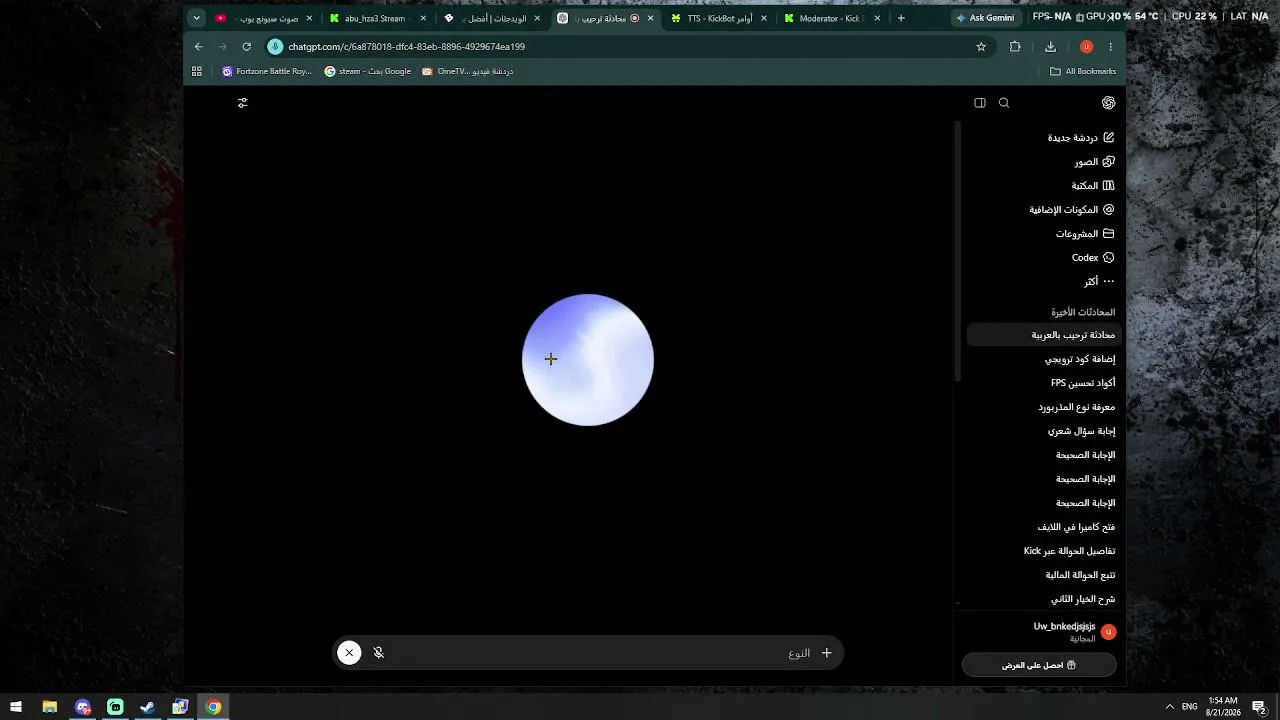Viewport: 1280px width, 720px height.
Task: Switch to the TTS - KickBot tab
Action: pos(720,18)
